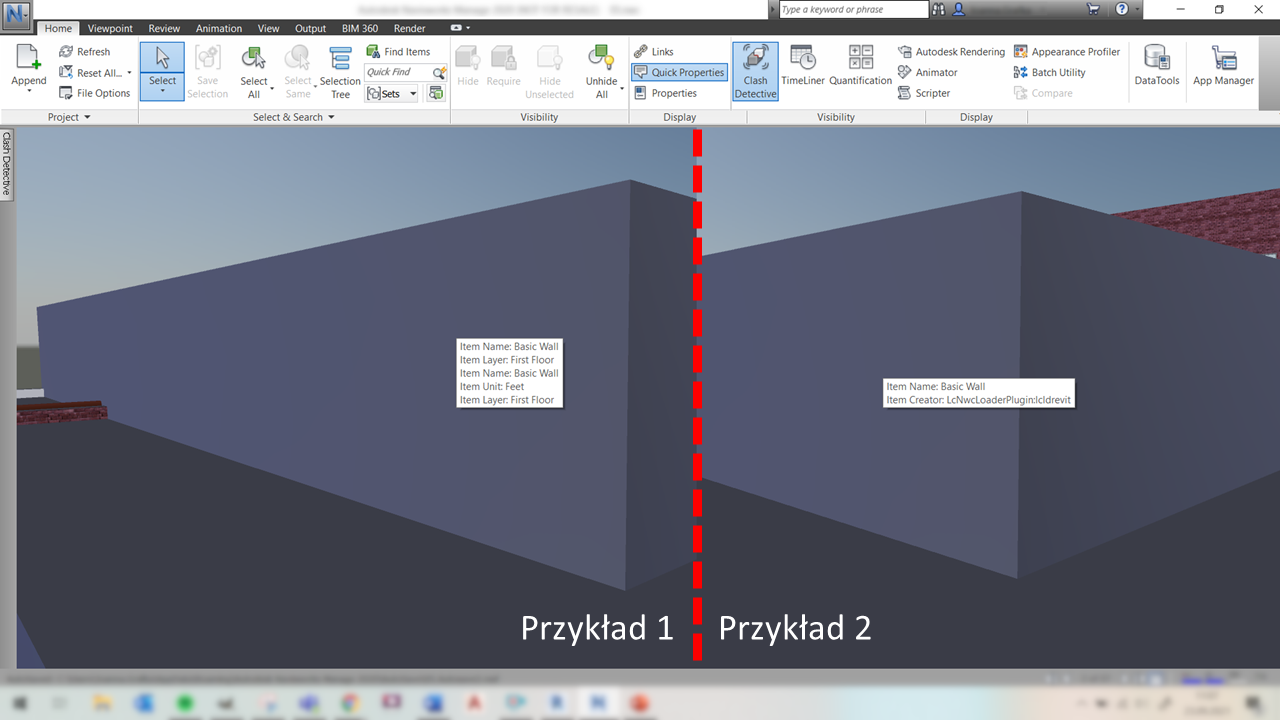This screenshot has width=1280, height=720.
Task: Open Autodesk Rendering panel
Action: (951, 52)
